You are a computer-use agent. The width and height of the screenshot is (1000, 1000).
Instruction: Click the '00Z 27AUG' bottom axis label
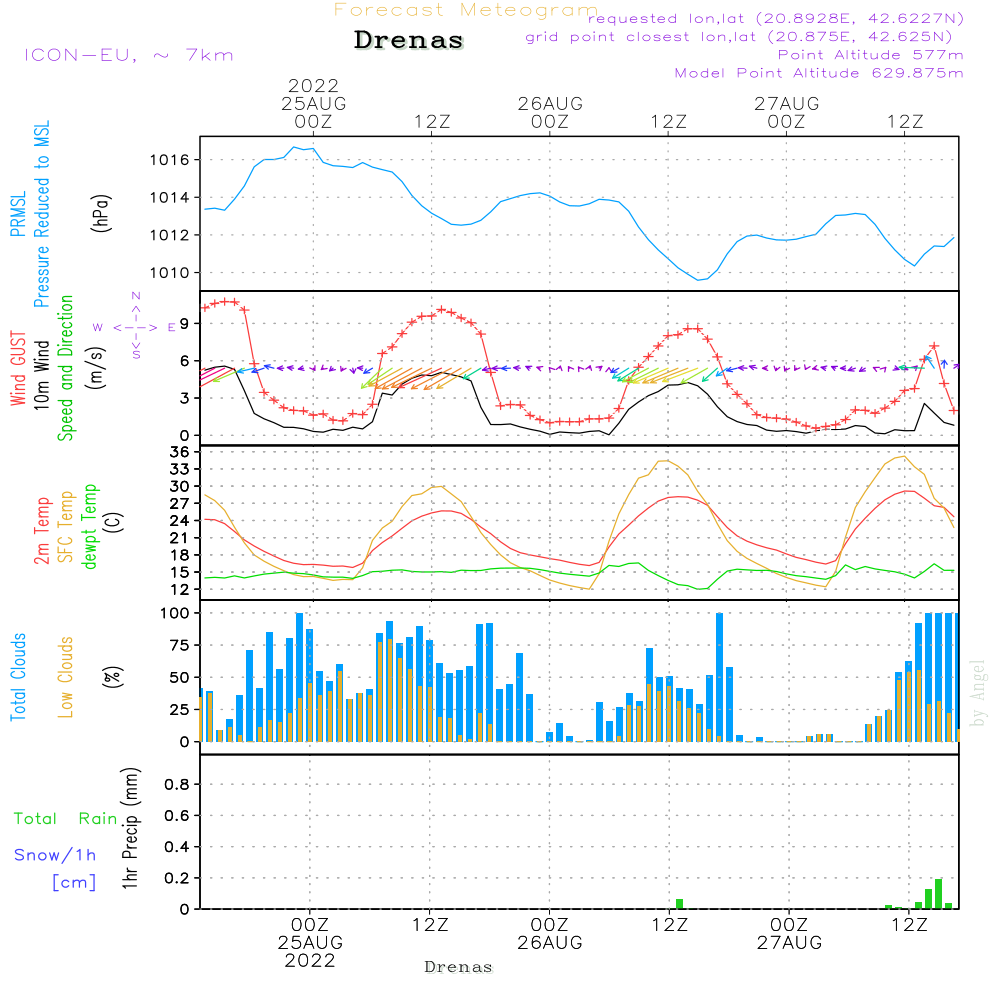coord(790,934)
